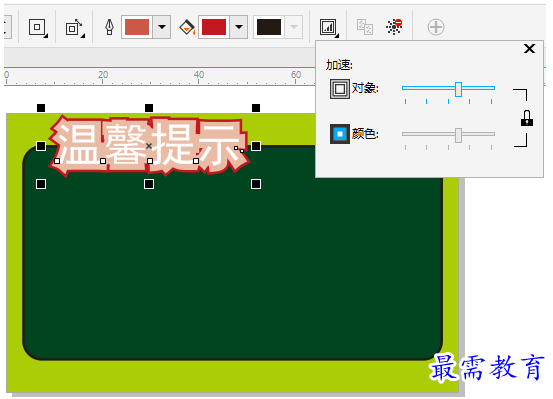Screen dimensions: 553x399
Task: Adjust the object acceleration slider handle
Action: (x=458, y=89)
